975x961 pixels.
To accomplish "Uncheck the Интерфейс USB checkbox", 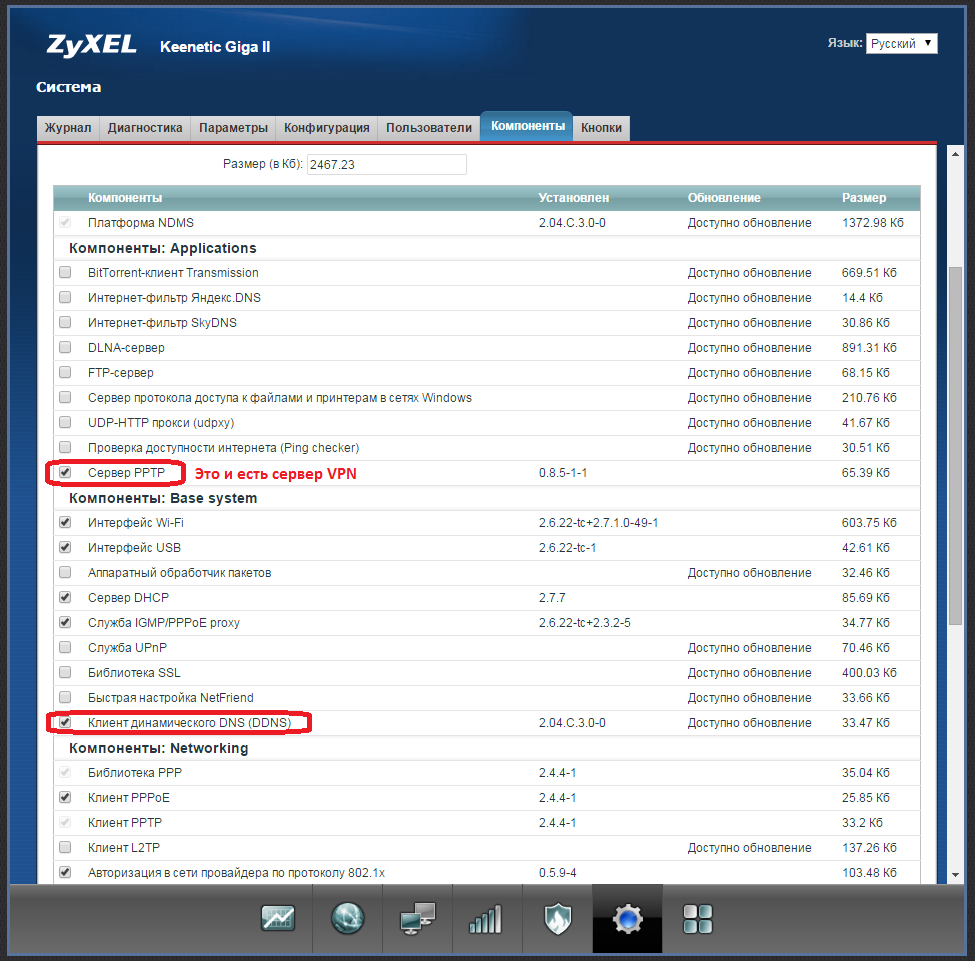I will pos(65,547).
